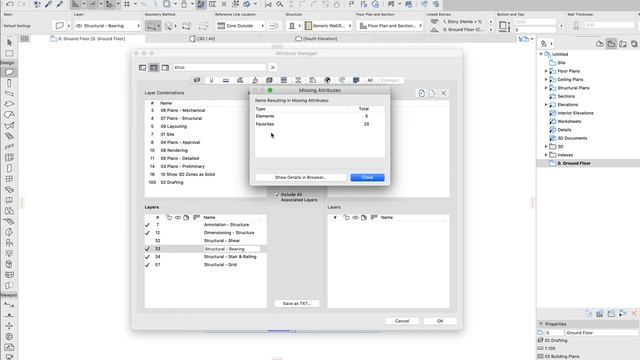Click red delete X icon in Navigator

coord(634,313)
